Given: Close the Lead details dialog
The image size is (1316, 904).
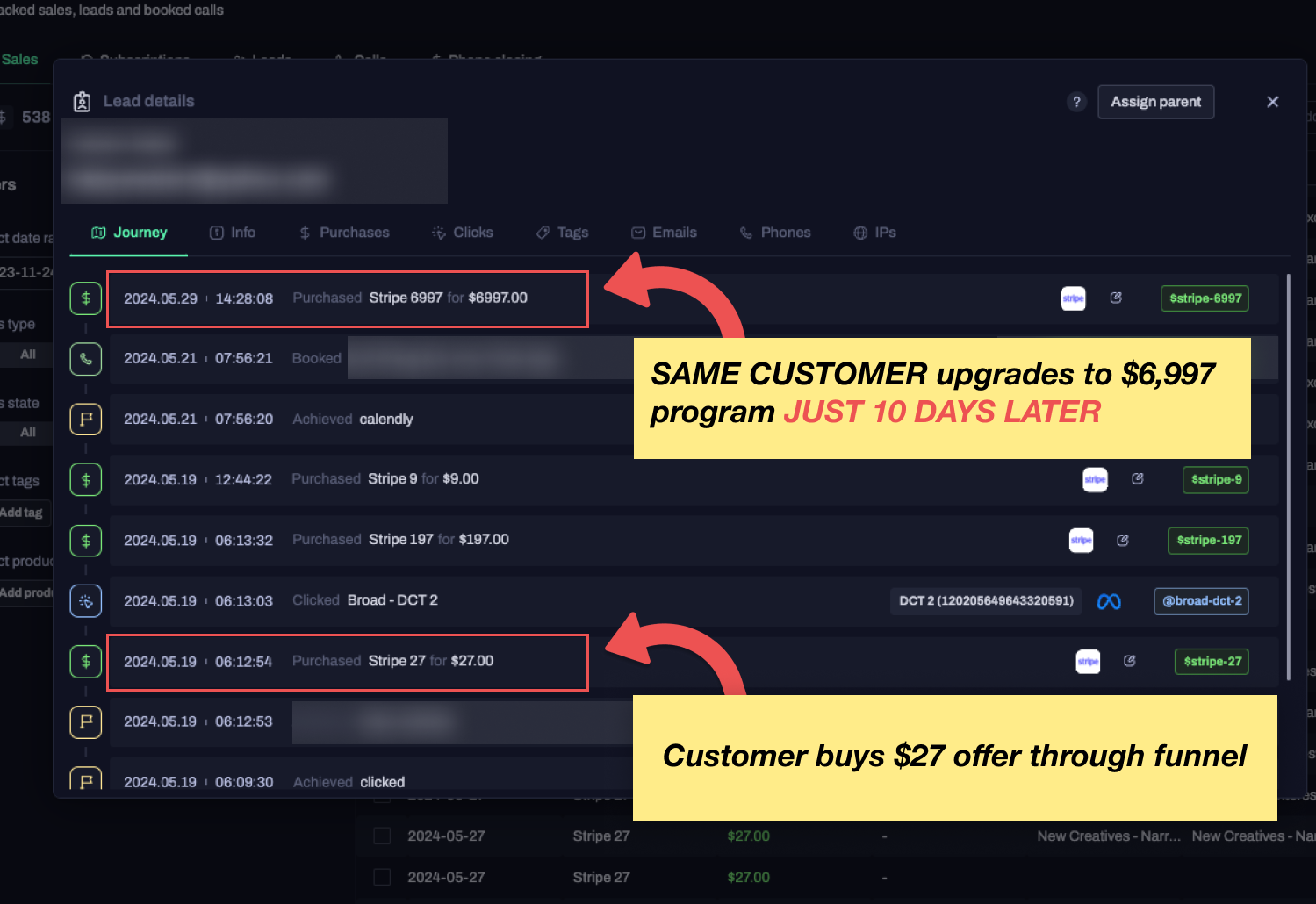Looking at the screenshot, I should (1273, 102).
